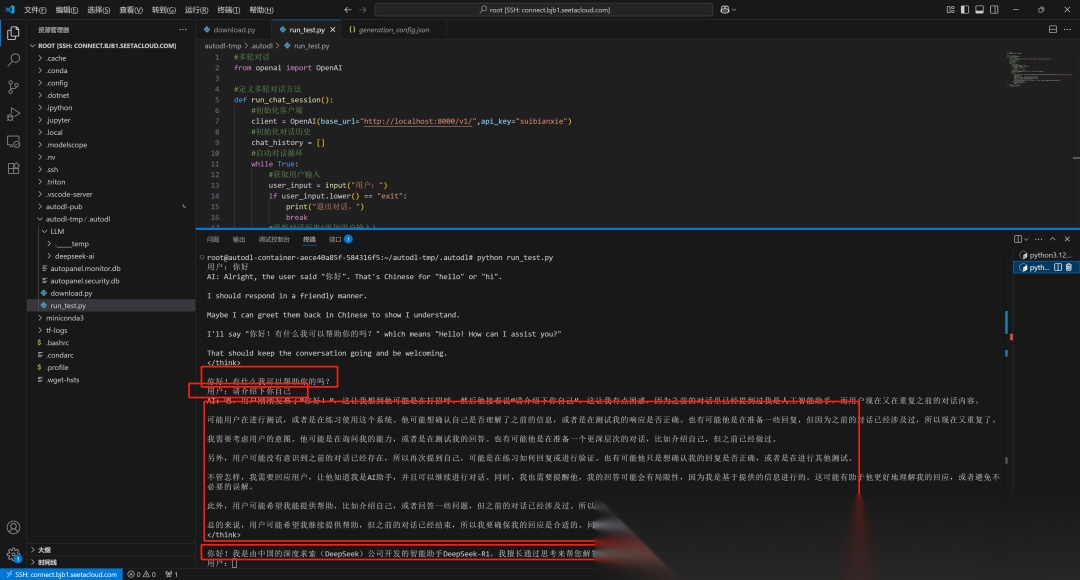Open the Search view in activity bar
Image resolution: width=1080 pixels, height=580 pixels.
(13, 60)
